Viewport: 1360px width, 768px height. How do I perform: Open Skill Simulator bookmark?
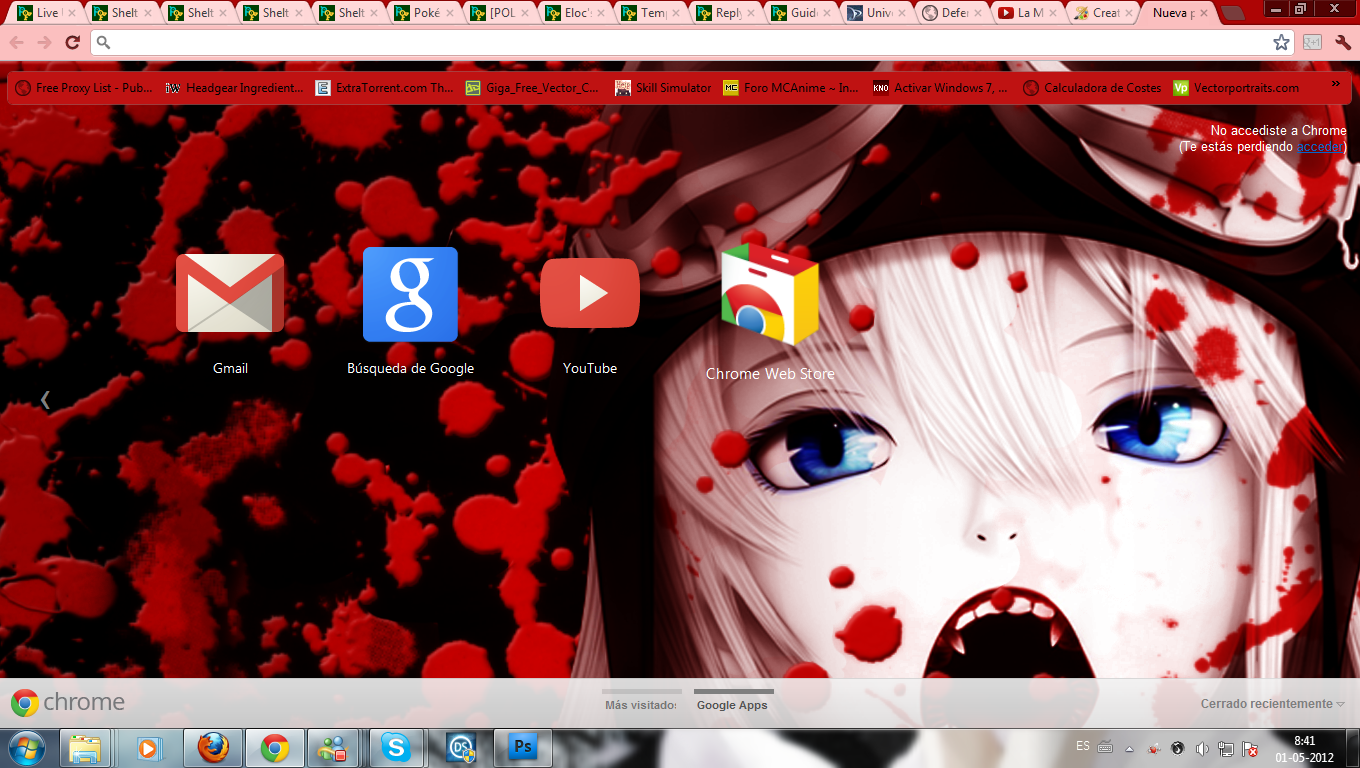(664, 88)
